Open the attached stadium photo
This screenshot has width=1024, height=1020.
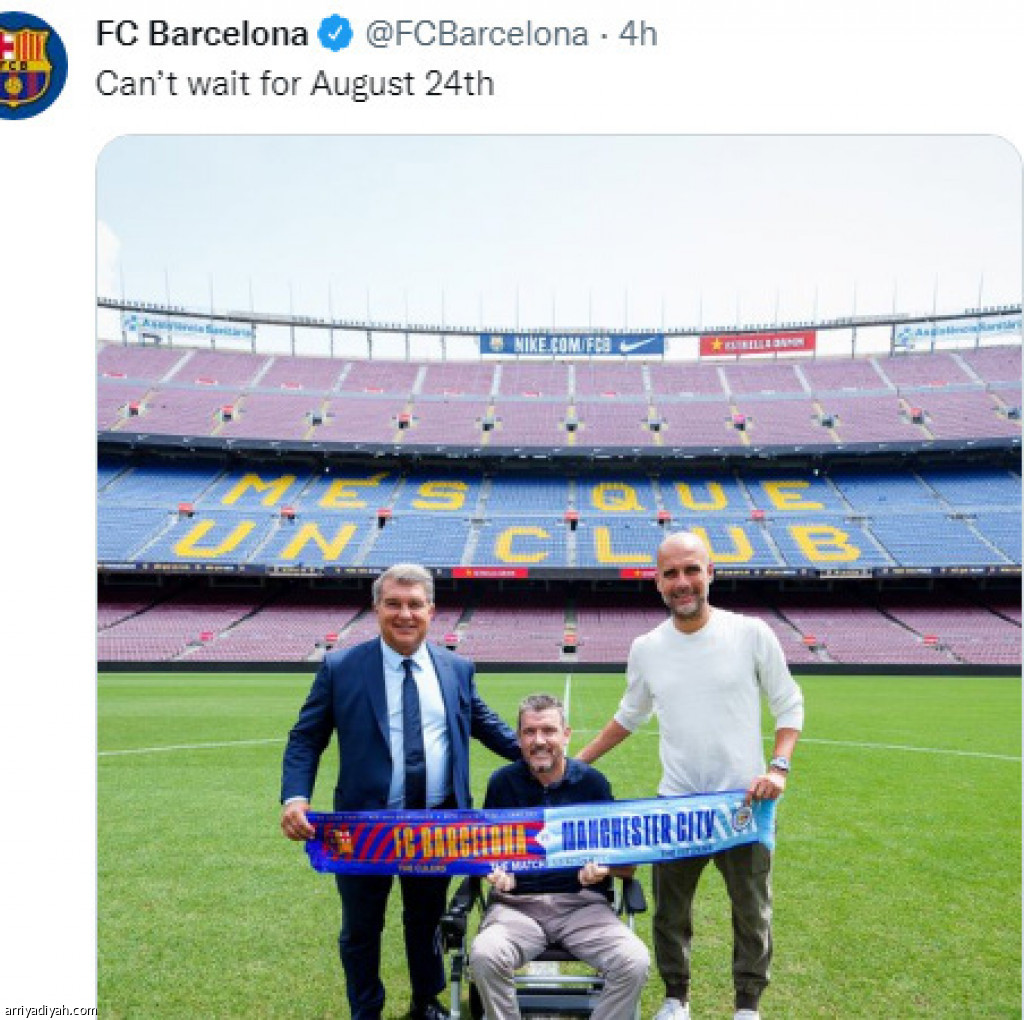(560, 577)
